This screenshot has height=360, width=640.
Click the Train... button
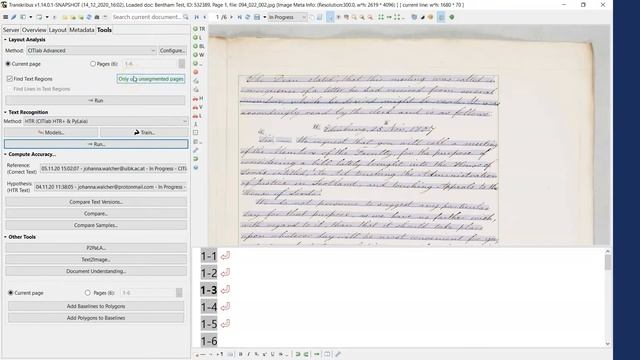pyautogui.click(x=144, y=133)
